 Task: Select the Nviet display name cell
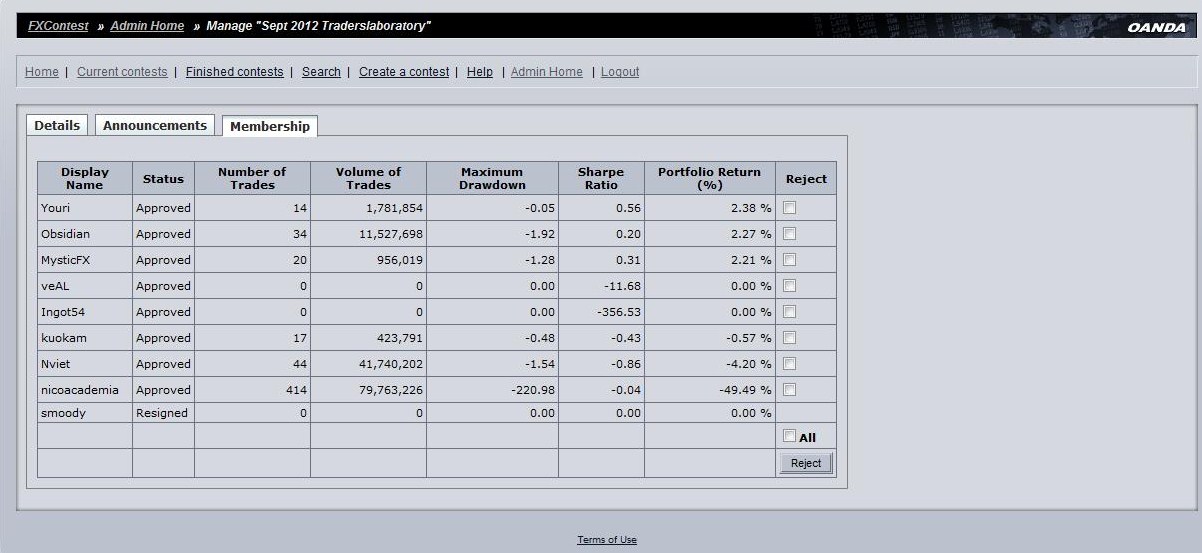click(x=85, y=364)
